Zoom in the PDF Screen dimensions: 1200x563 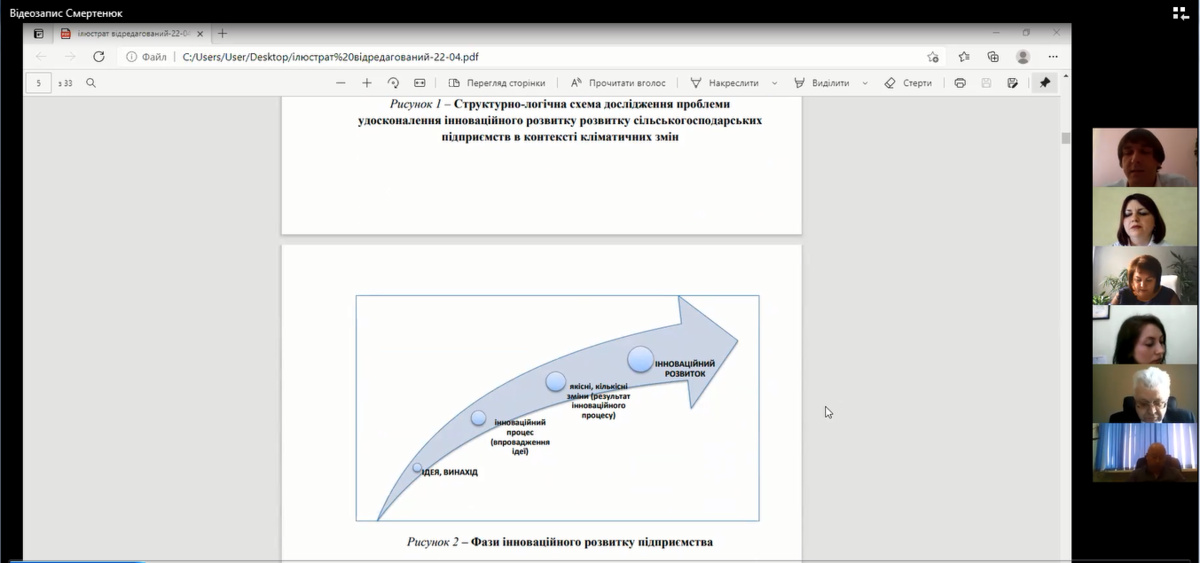point(367,83)
